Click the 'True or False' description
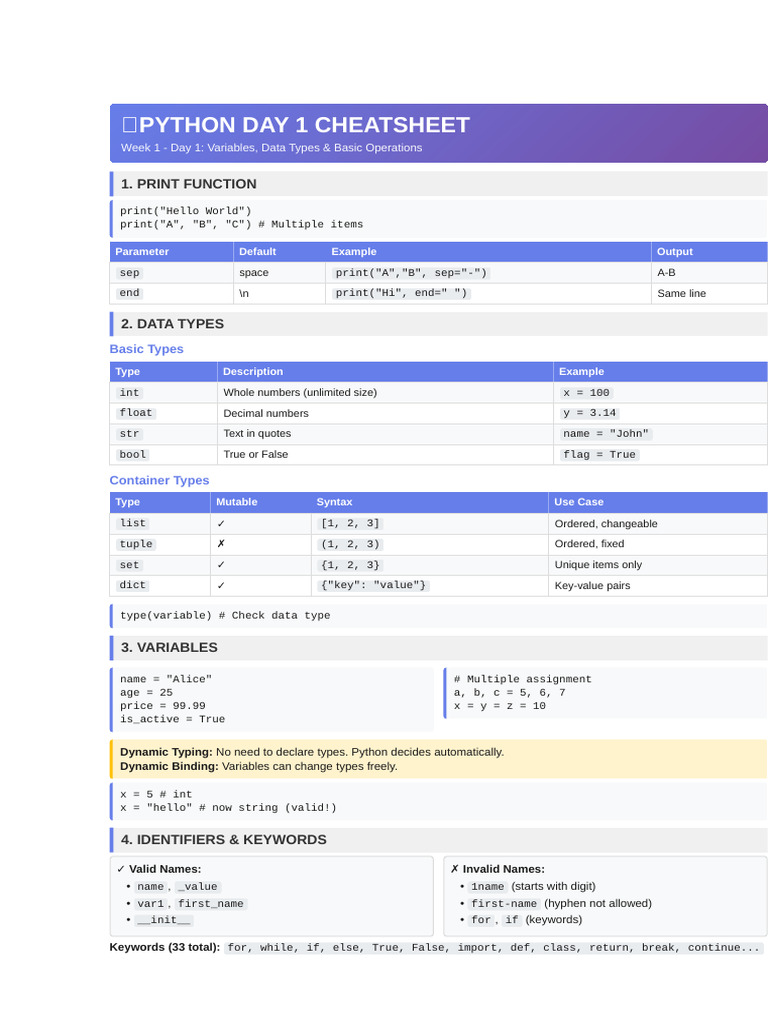Screen dimensions: 768x1024 click(x=255, y=455)
